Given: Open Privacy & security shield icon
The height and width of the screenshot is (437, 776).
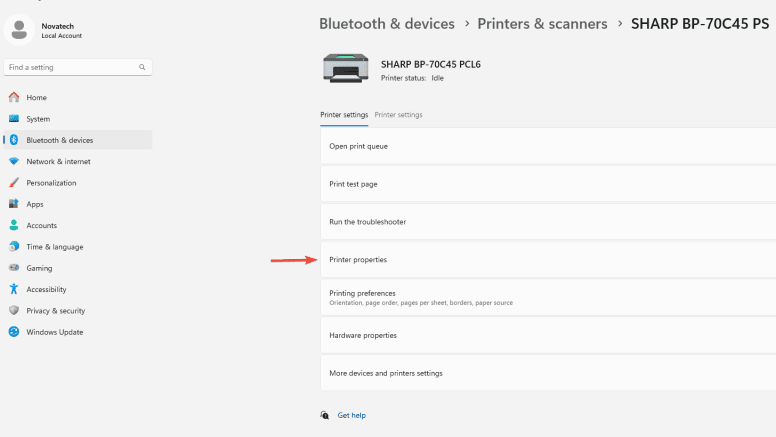Looking at the screenshot, I should pyautogui.click(x=14, y=311).
